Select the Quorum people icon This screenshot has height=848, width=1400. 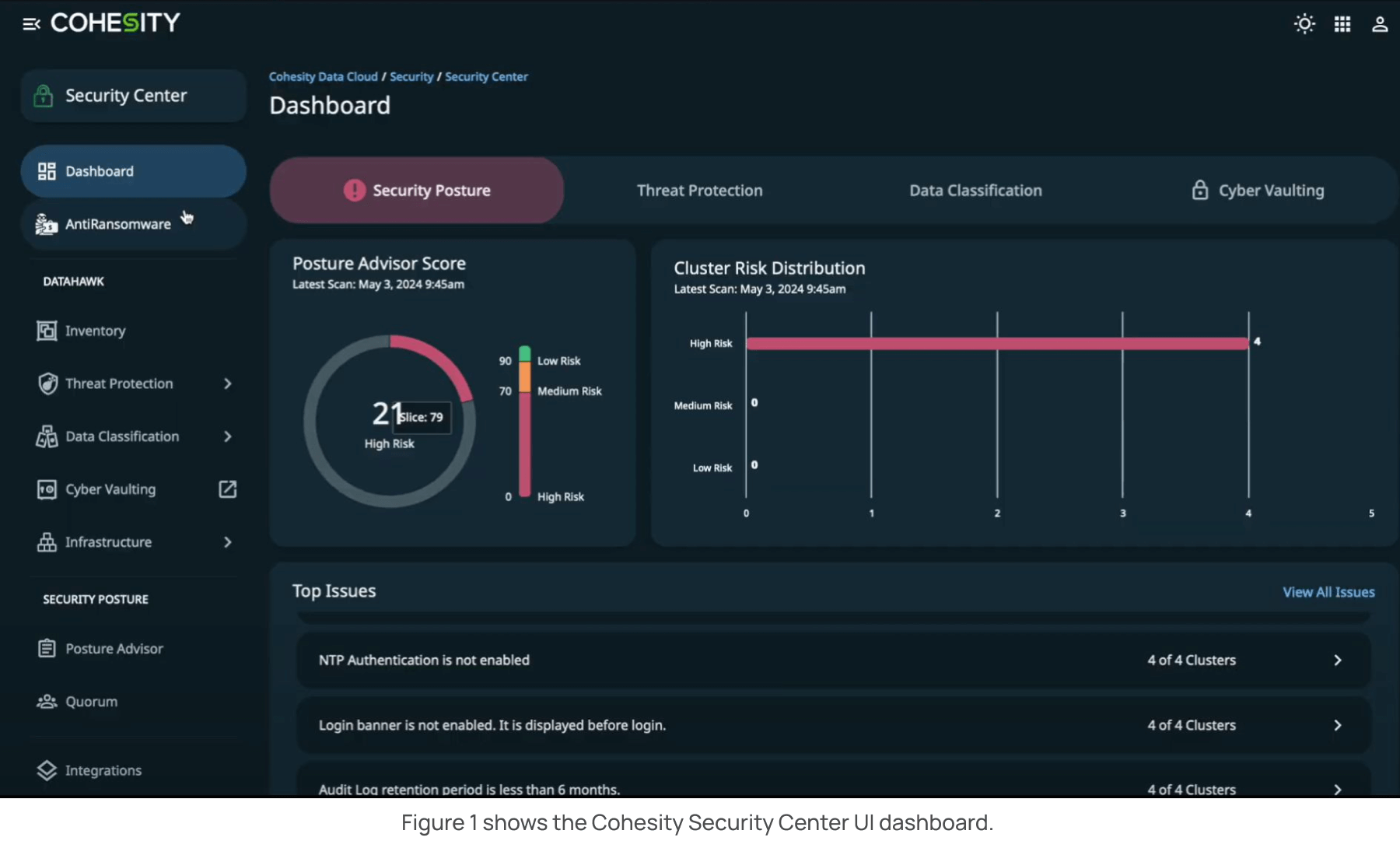(47, 702)
